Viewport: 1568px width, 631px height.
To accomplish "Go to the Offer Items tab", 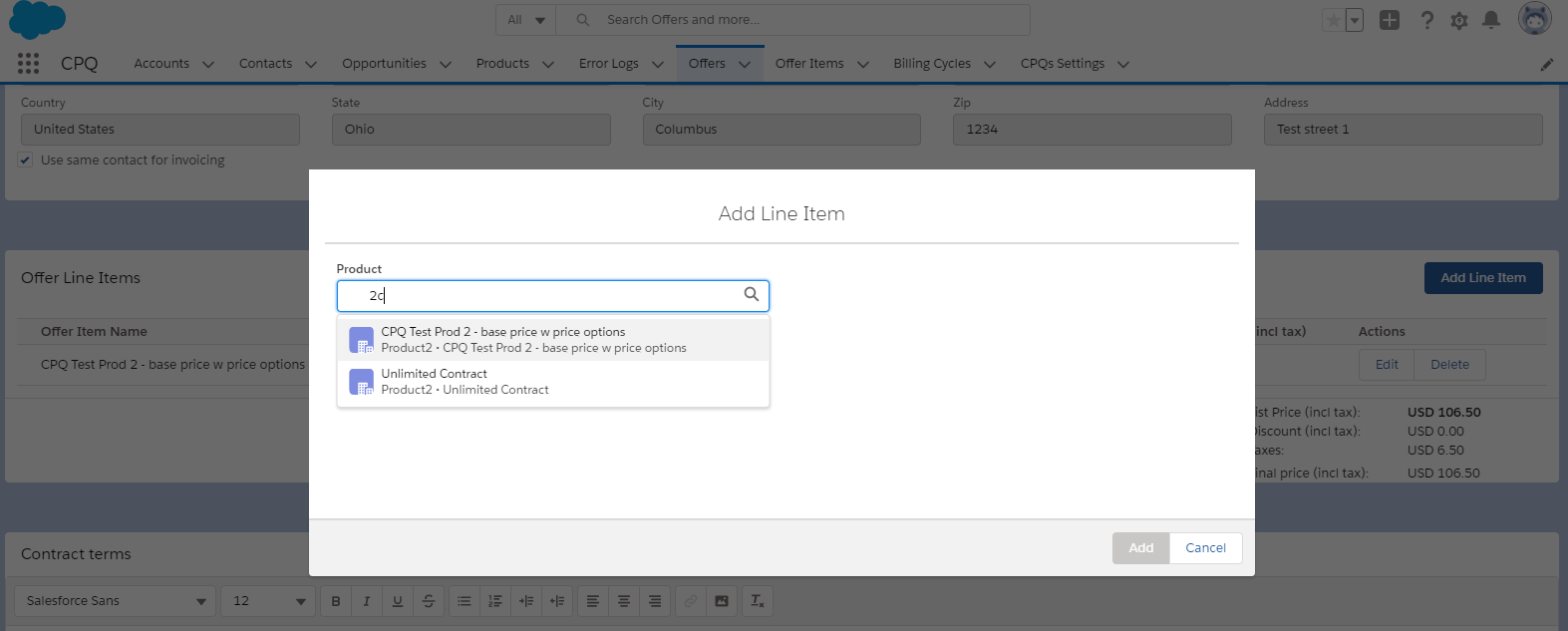I will [809, 64].
